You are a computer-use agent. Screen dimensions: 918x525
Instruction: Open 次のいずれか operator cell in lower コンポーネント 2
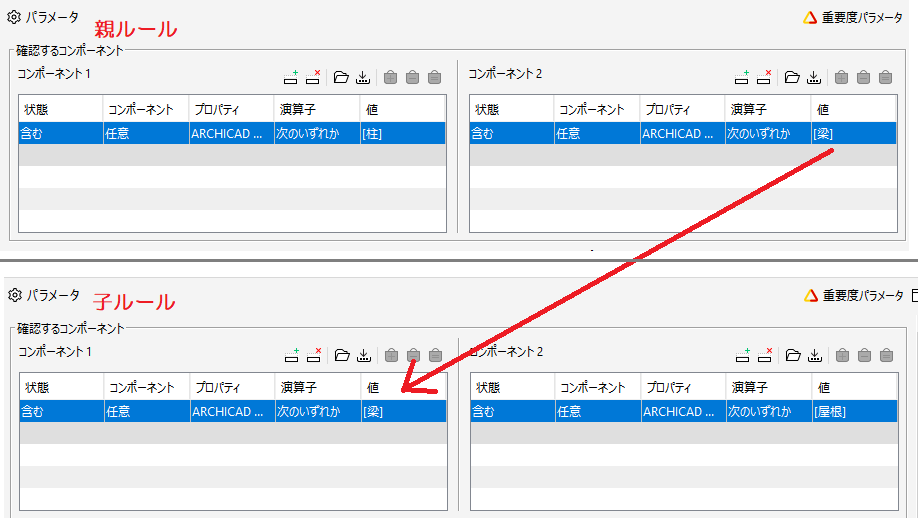tap(769, 411)
